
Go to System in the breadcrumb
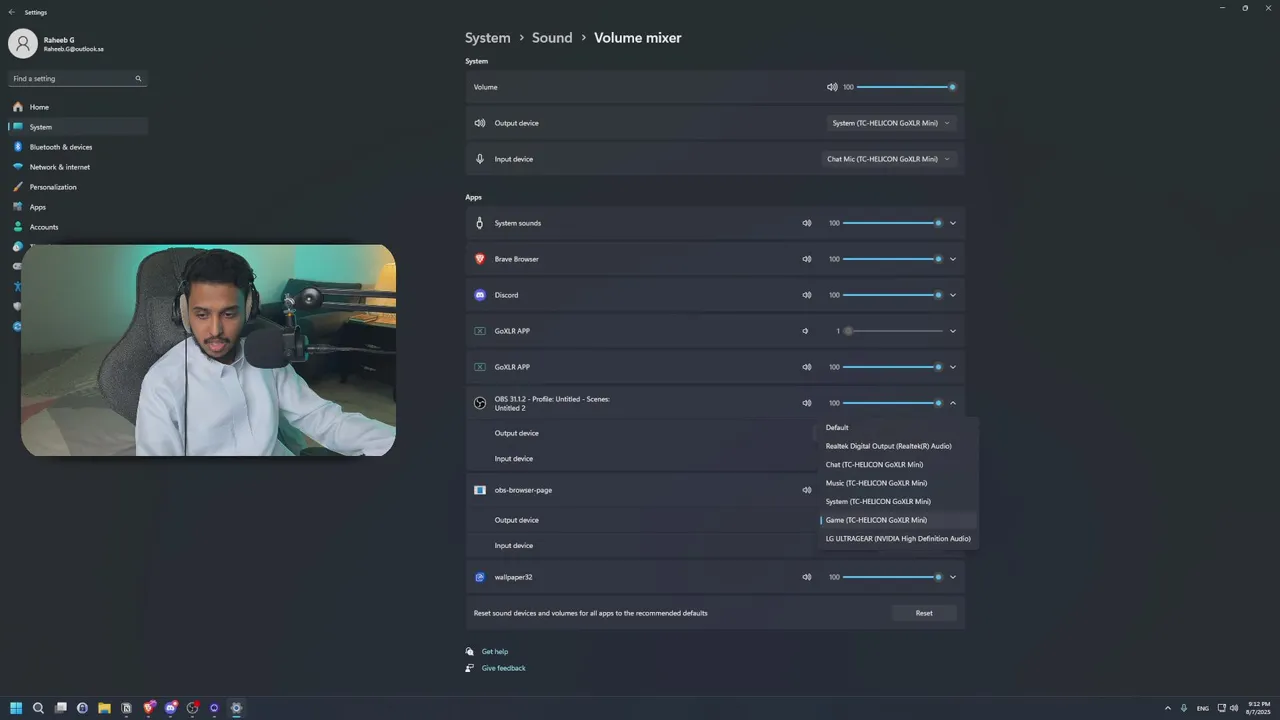pos(488,38)
